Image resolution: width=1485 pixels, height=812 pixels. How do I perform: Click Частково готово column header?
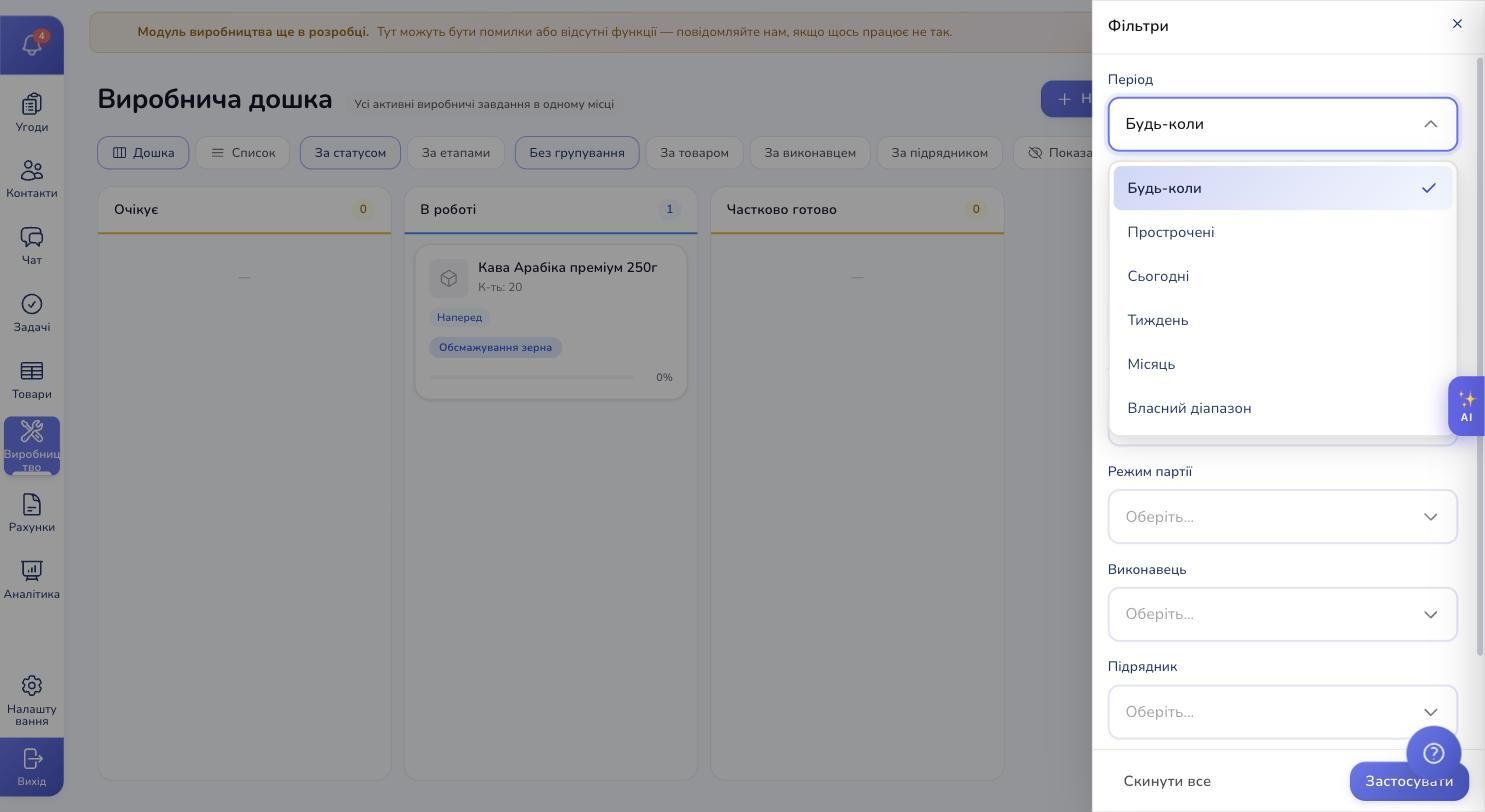857,210
